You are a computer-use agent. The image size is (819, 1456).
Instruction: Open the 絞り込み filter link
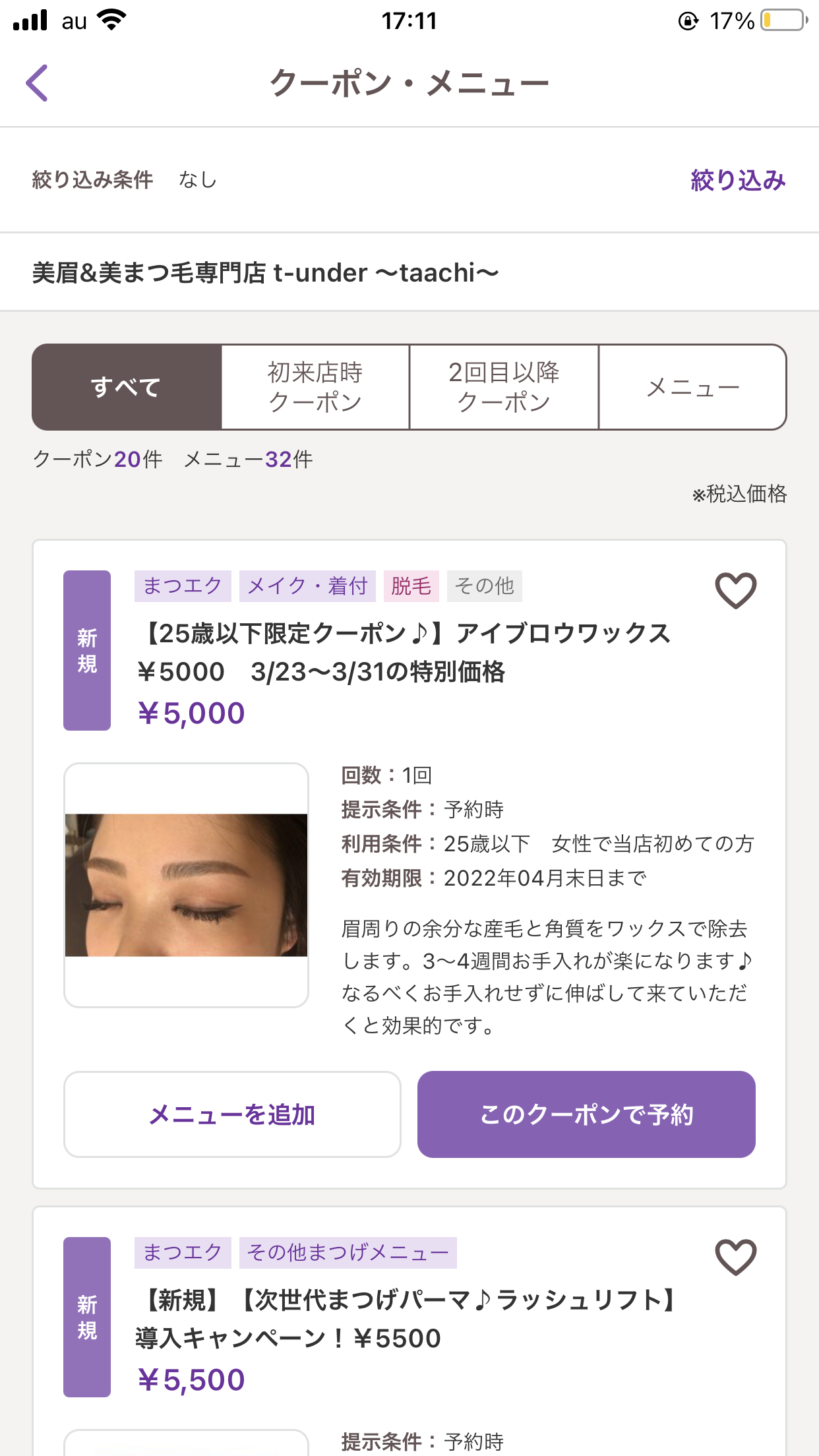tap(737, 180)
